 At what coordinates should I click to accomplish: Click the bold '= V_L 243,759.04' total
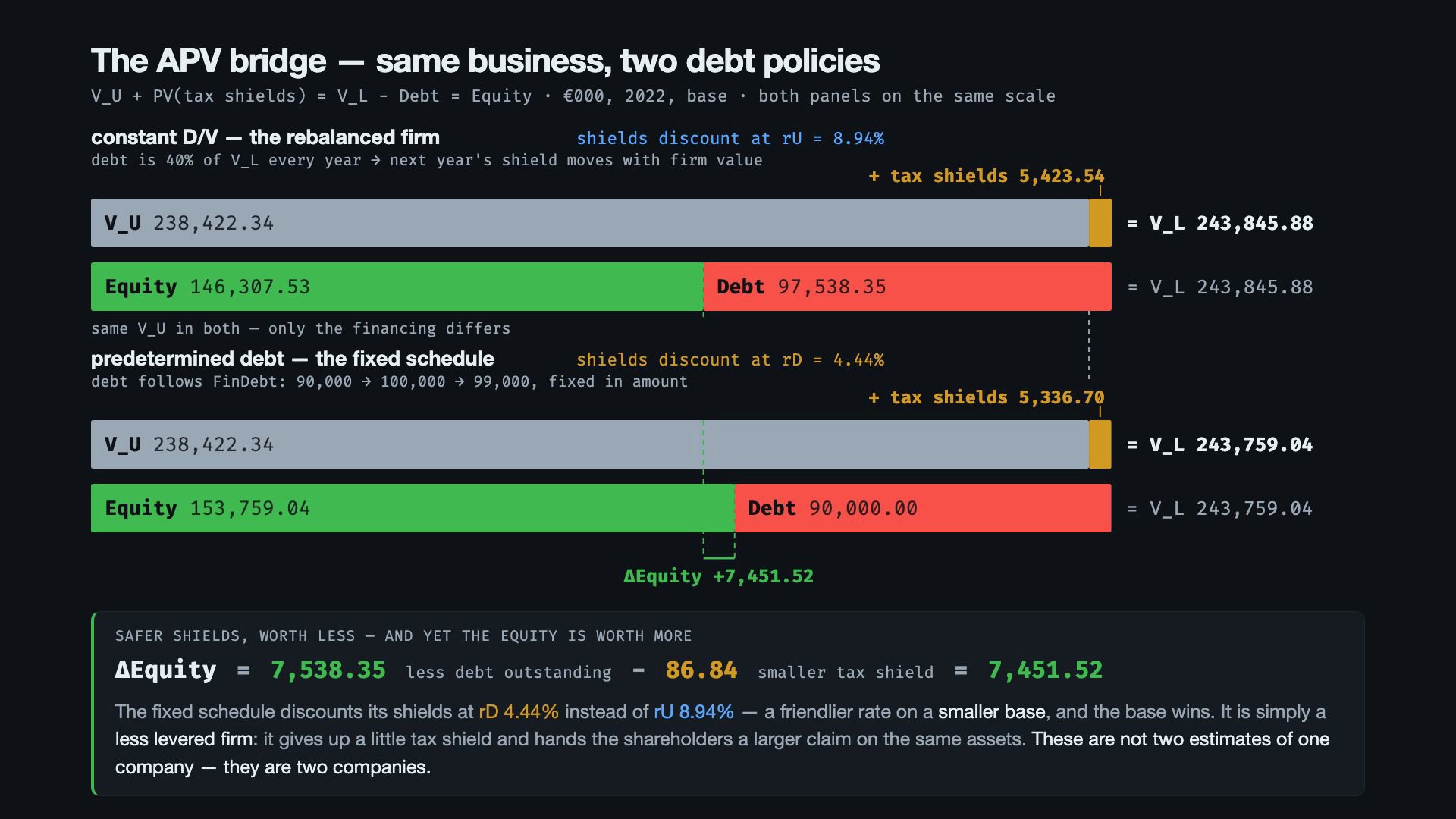tap(1220, 444)
